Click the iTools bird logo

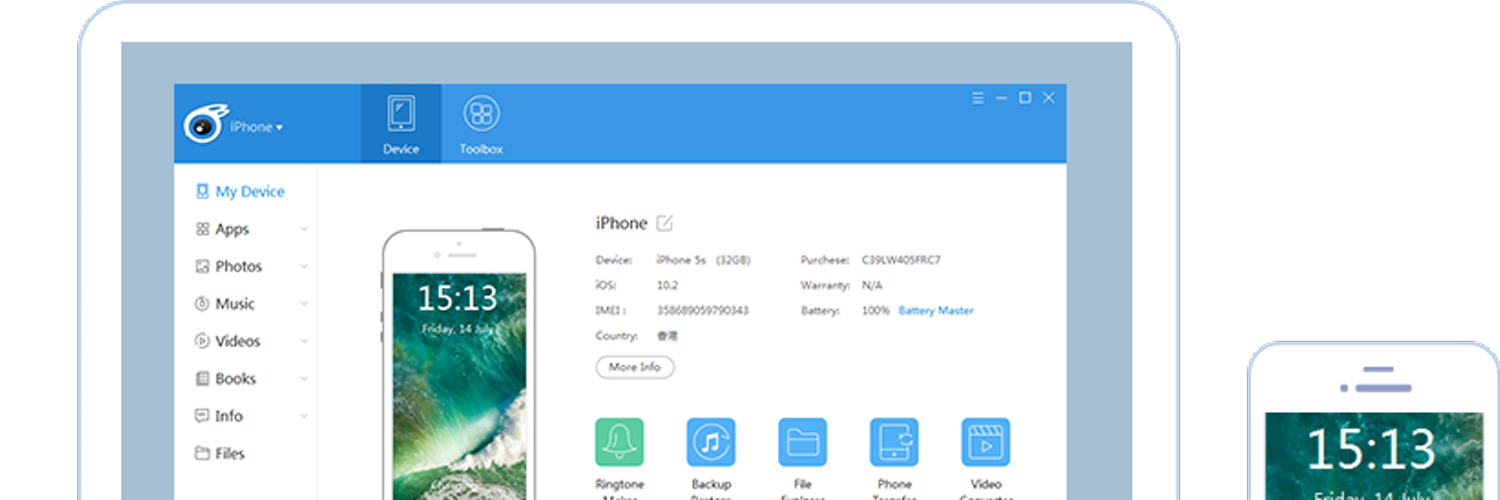tap(205, 123)
